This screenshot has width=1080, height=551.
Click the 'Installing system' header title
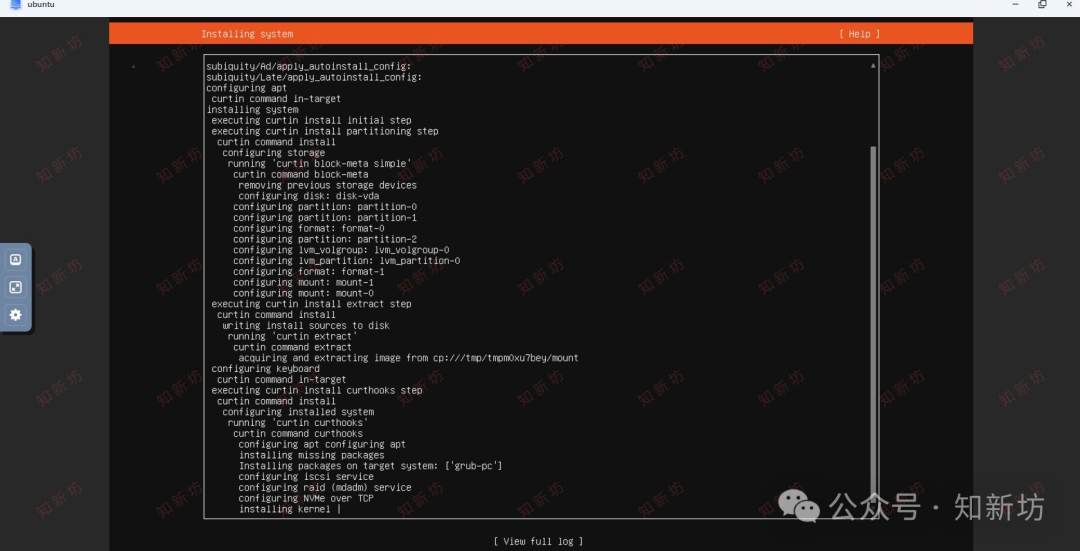click(247, 34)
